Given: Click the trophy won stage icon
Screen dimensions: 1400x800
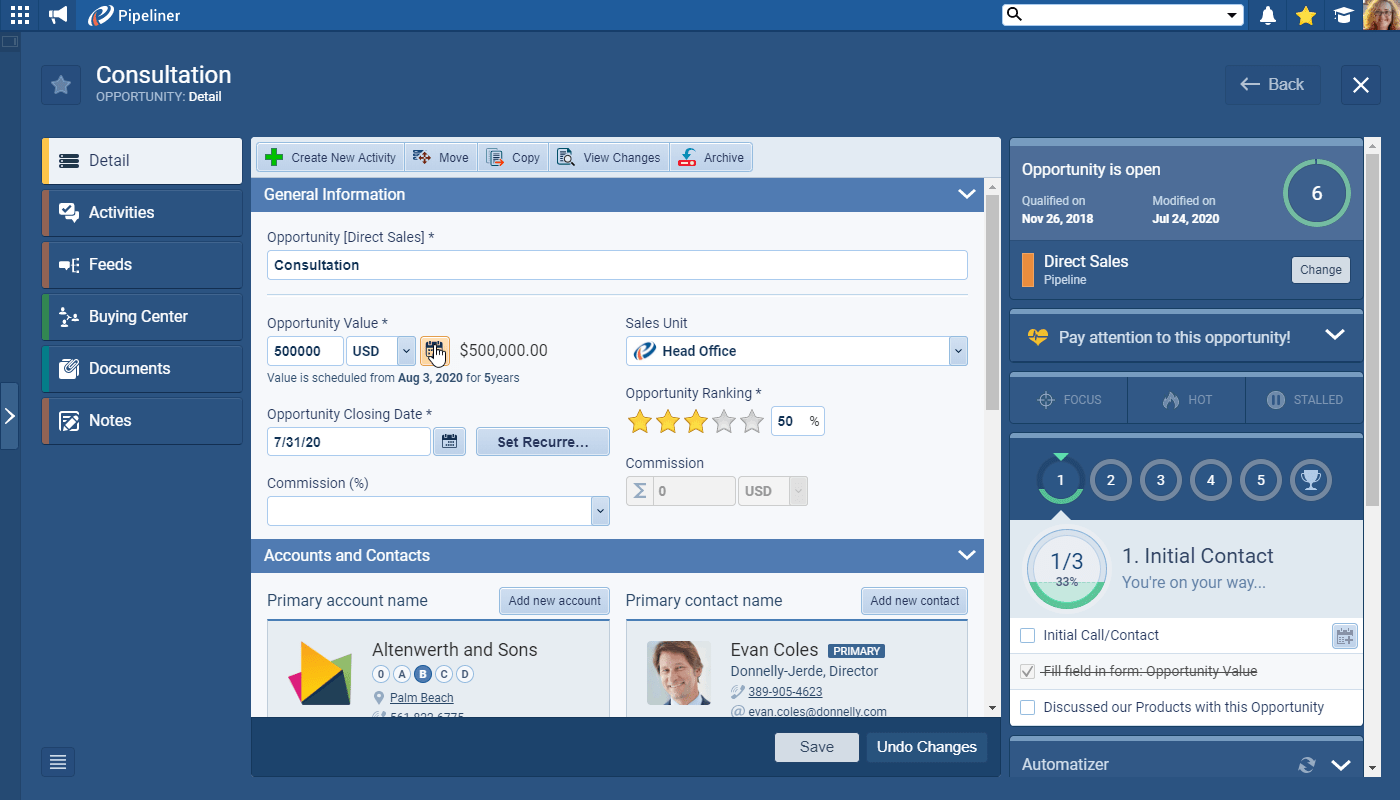Looking at the screenshot, I should click(x=1311, y=480).
